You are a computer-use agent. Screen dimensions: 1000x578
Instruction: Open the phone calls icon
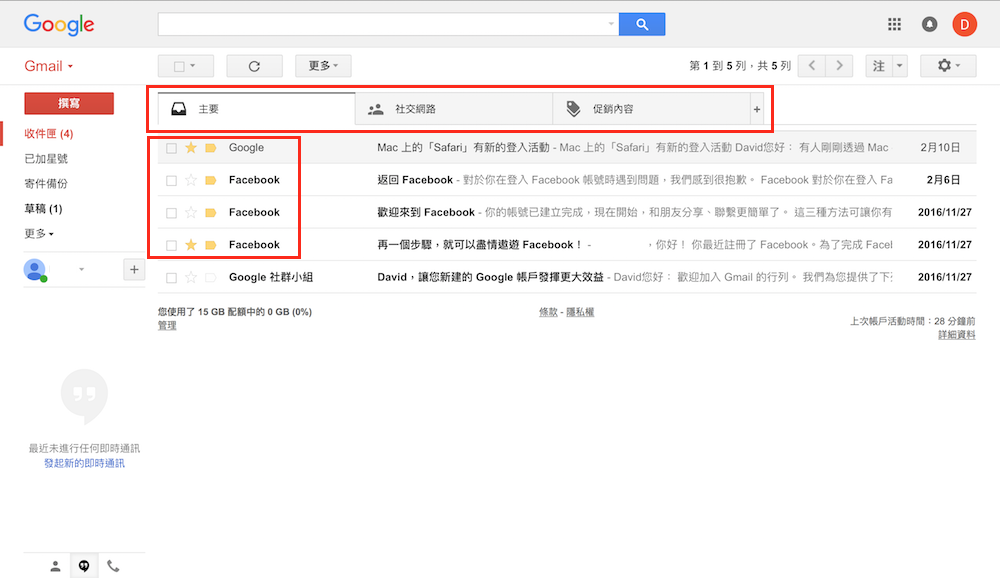(x=113, y=566)
